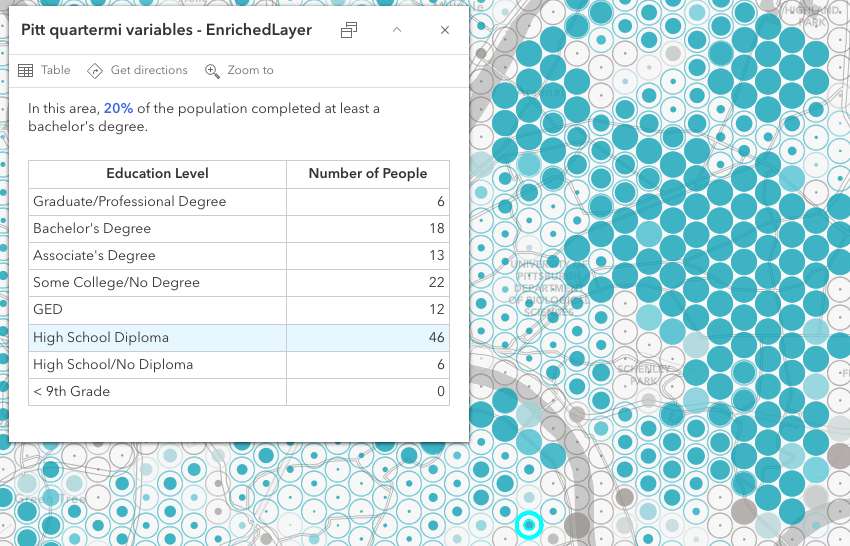Click the Number of People header
Screen dimensions: 850x546
367,173
